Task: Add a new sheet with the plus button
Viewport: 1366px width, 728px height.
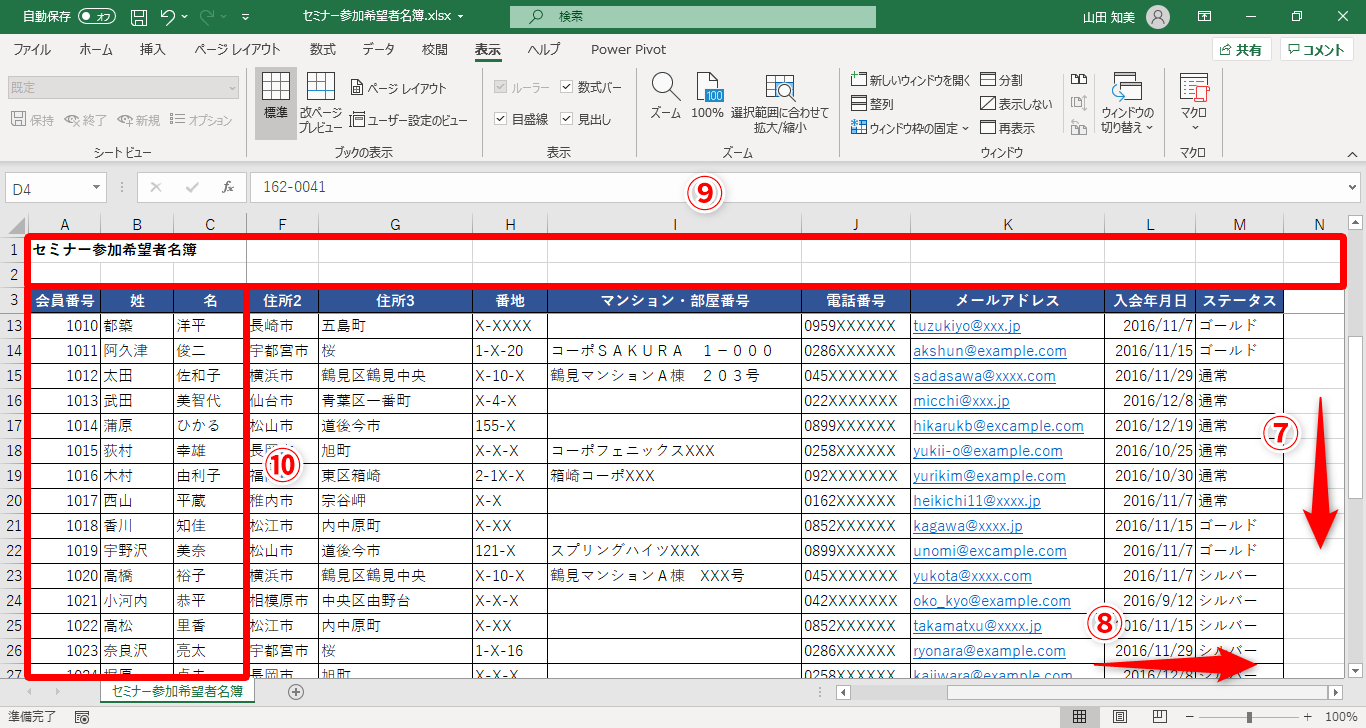Action: pyautogui.click(x=295, y=691)
